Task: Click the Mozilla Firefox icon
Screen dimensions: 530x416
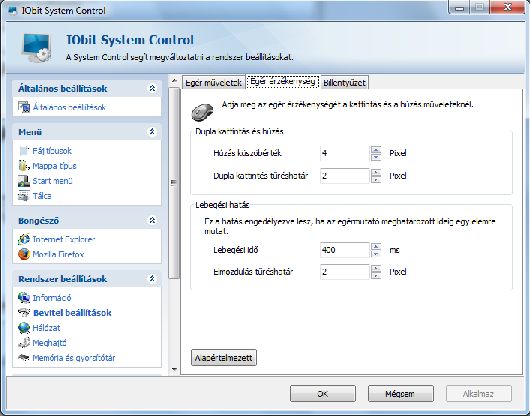Action: [24, 254]
